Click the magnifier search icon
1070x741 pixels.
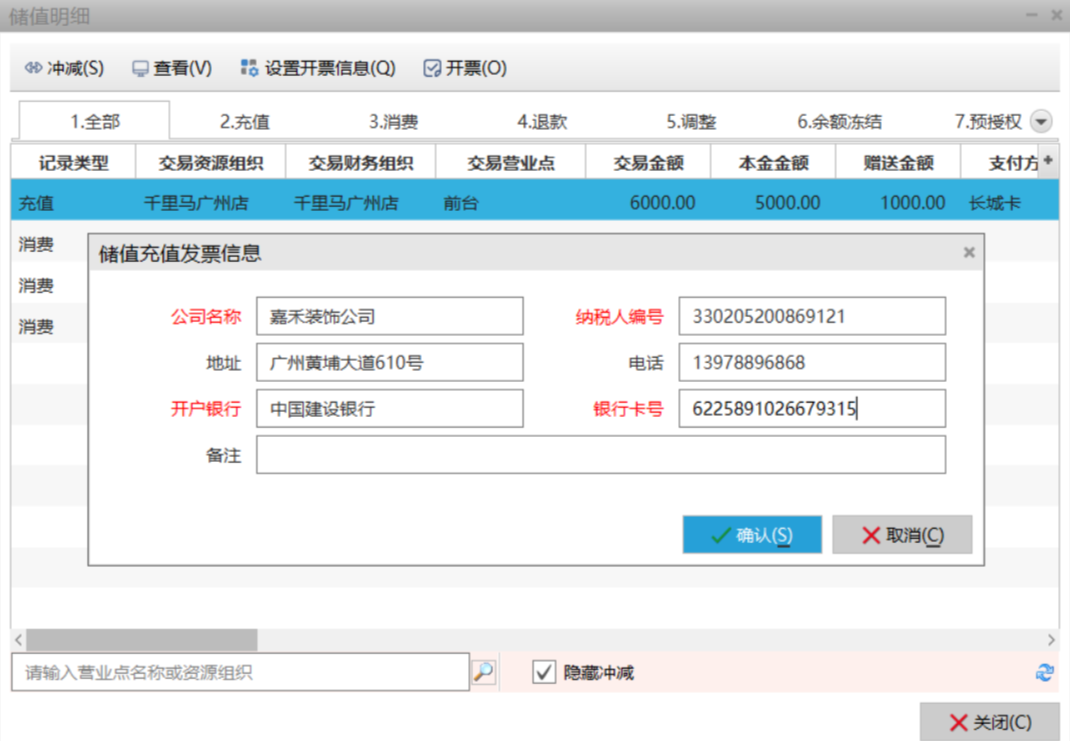click(483, 672)
